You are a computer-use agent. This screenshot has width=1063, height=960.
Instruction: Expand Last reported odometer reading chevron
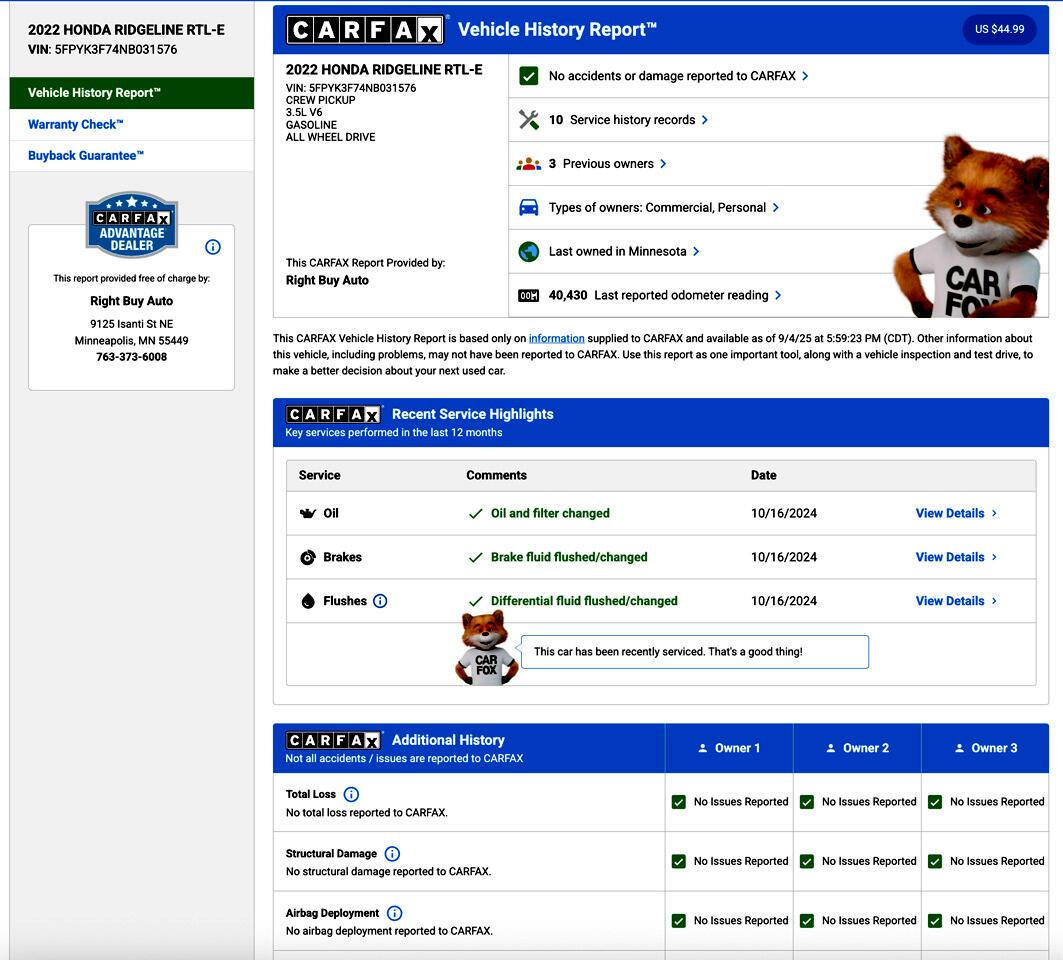(x=778, y=296)
